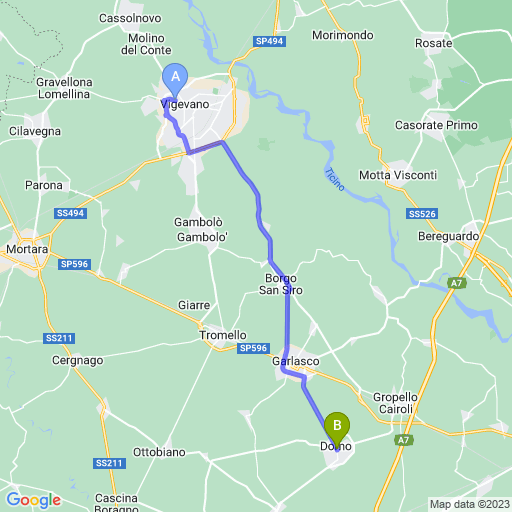The width and height of the screenshot is (512, 512).
Task: Select the SP596 shield near Tromello
Action: tap(253, 348)
